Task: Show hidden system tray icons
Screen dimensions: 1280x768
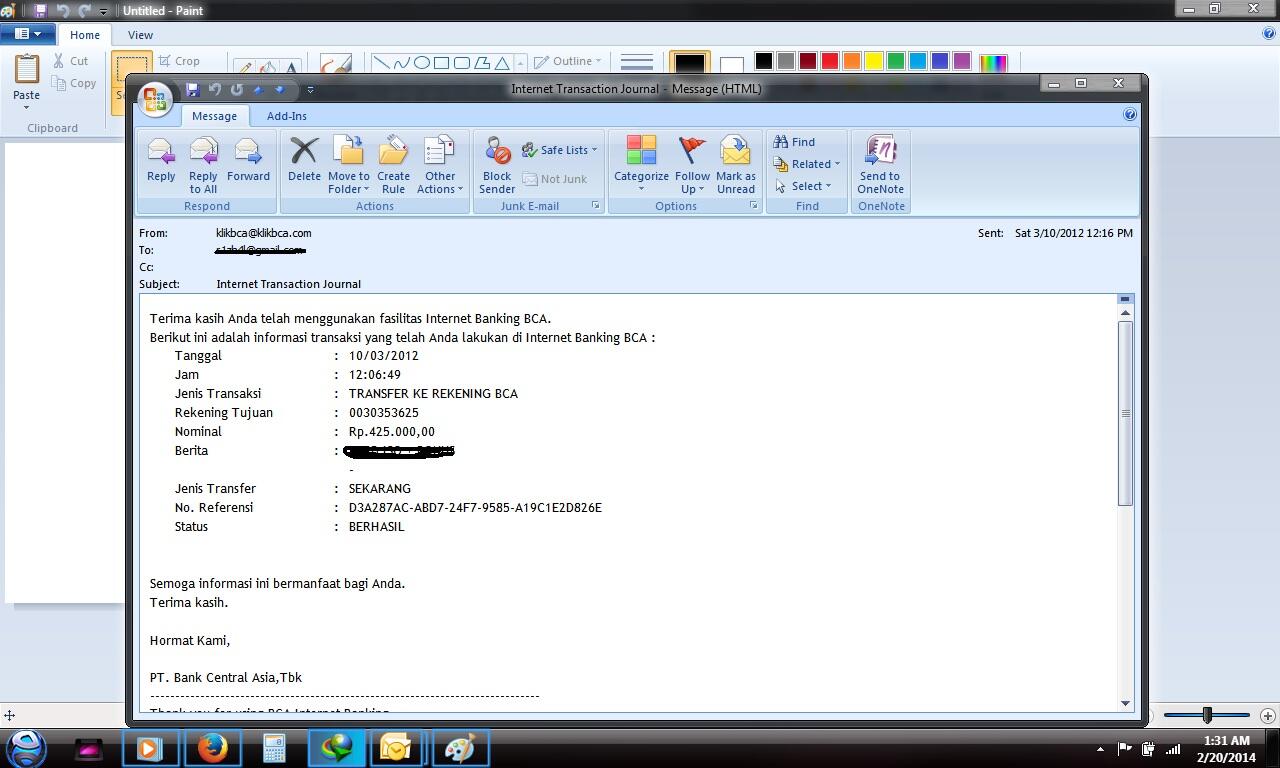Action: [1100, 748]
